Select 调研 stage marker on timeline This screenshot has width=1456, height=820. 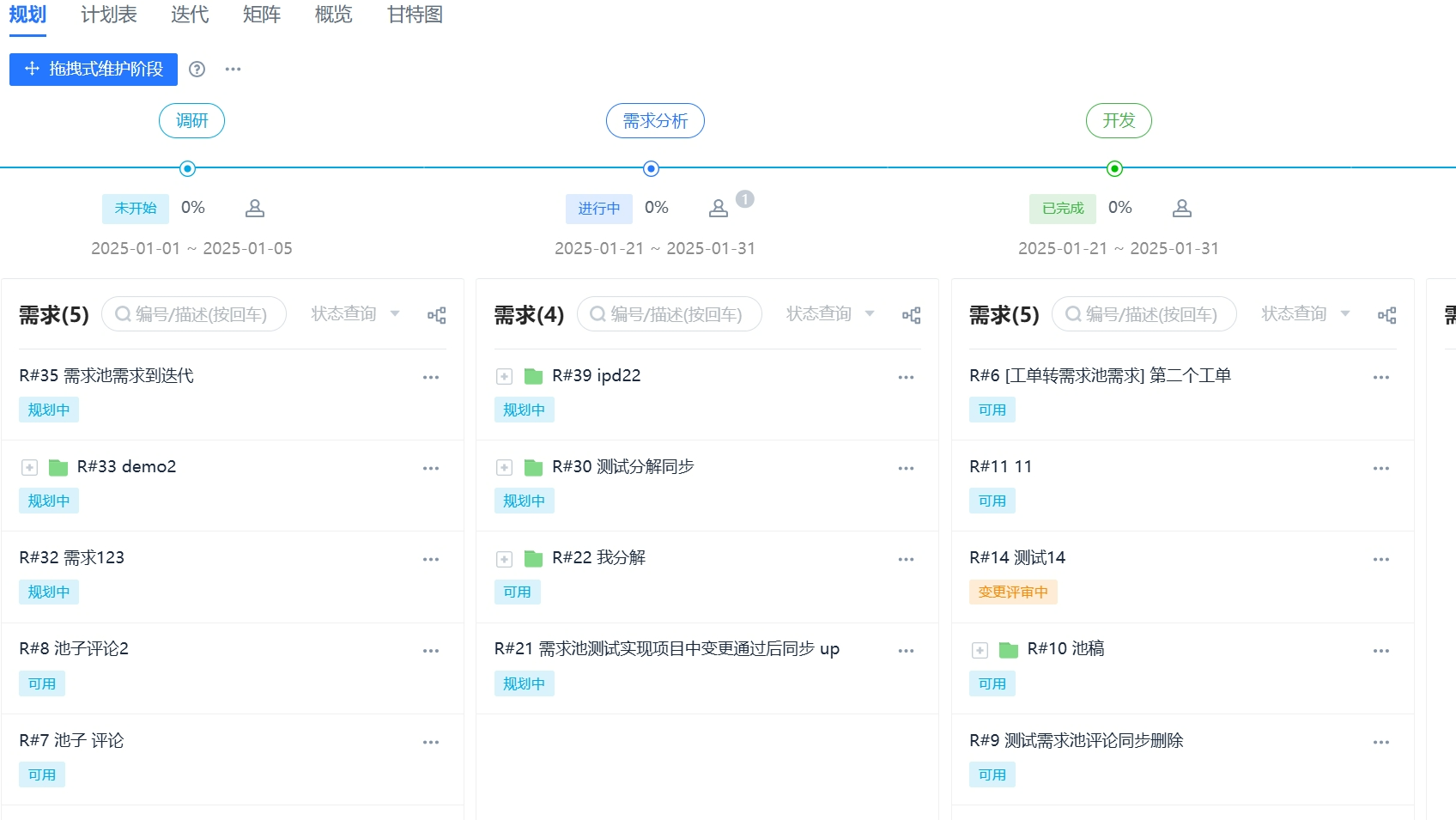pos(187,168)
